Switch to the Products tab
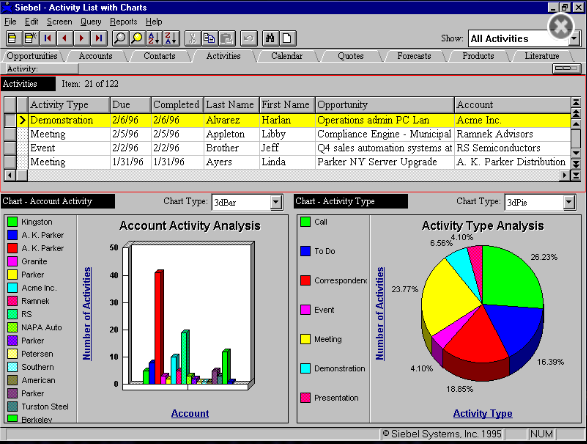Screen dimensions: 587x444 tap(478, 56)
